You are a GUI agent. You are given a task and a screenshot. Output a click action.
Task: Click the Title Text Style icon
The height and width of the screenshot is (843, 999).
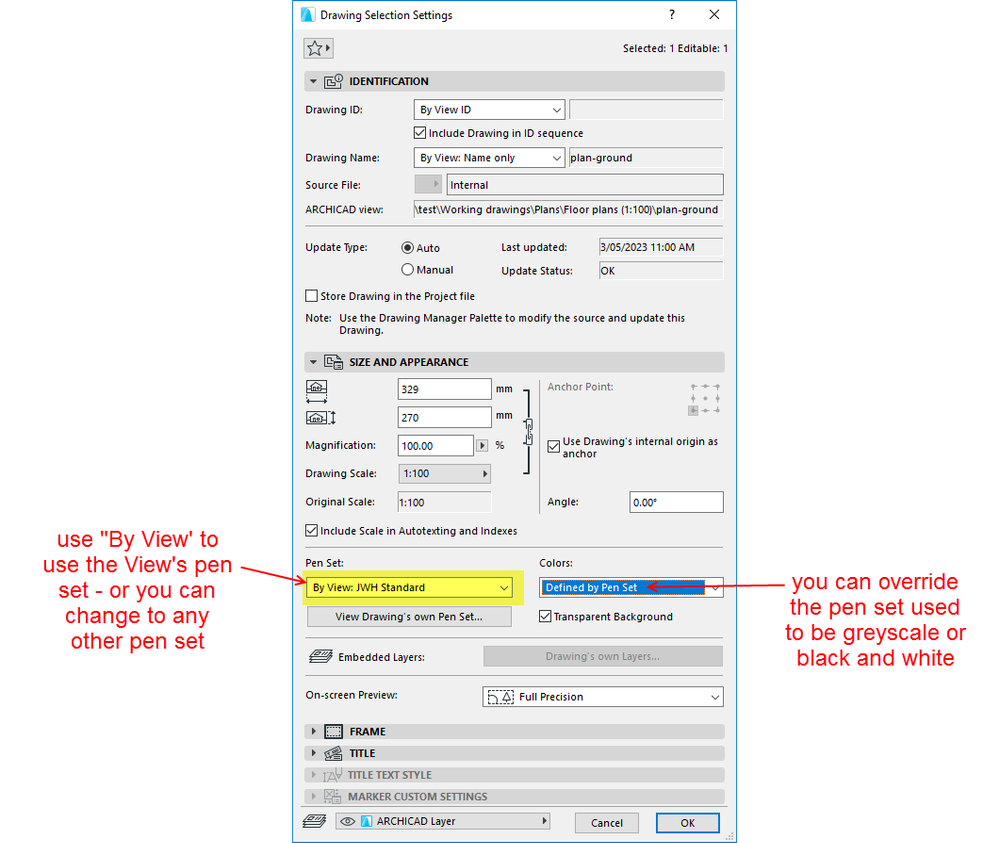[x=333, y=775]
